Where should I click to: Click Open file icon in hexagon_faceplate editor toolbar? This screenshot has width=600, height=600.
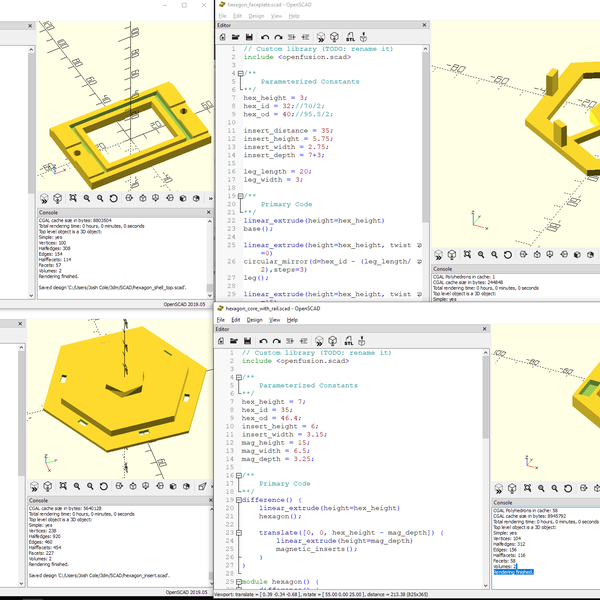235,37
